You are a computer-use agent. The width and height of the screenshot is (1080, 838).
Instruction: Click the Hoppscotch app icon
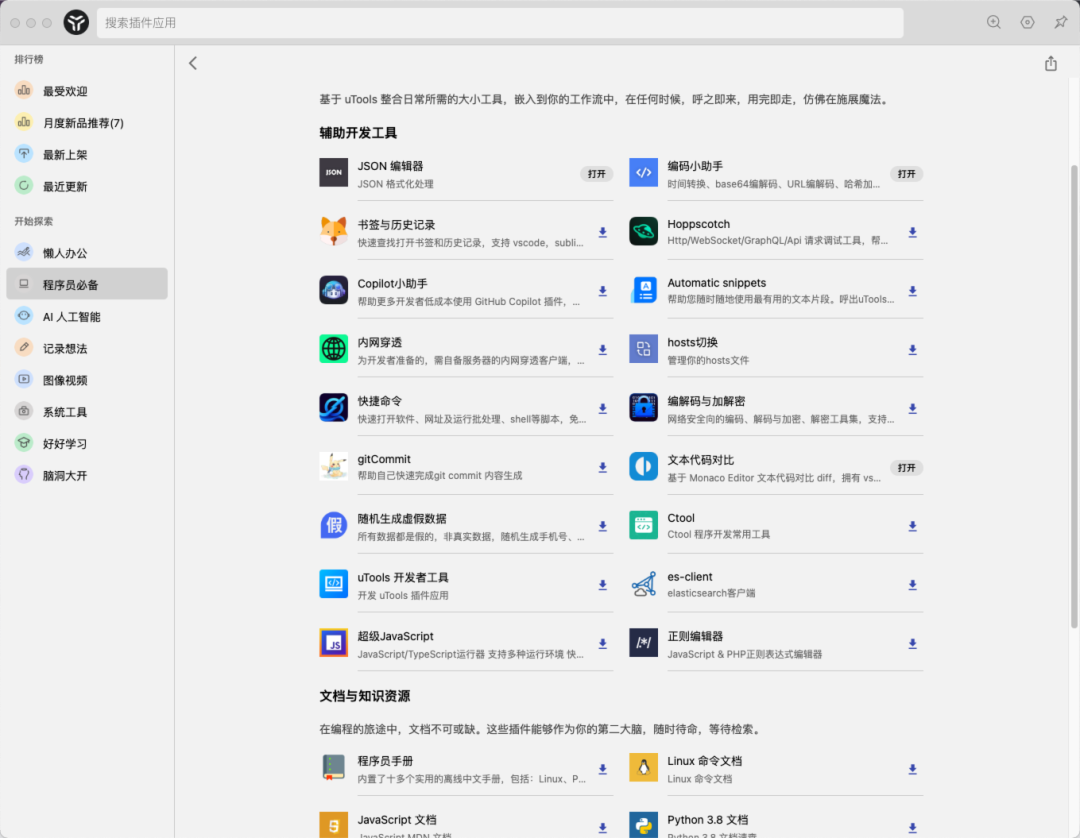pos(643,231)
